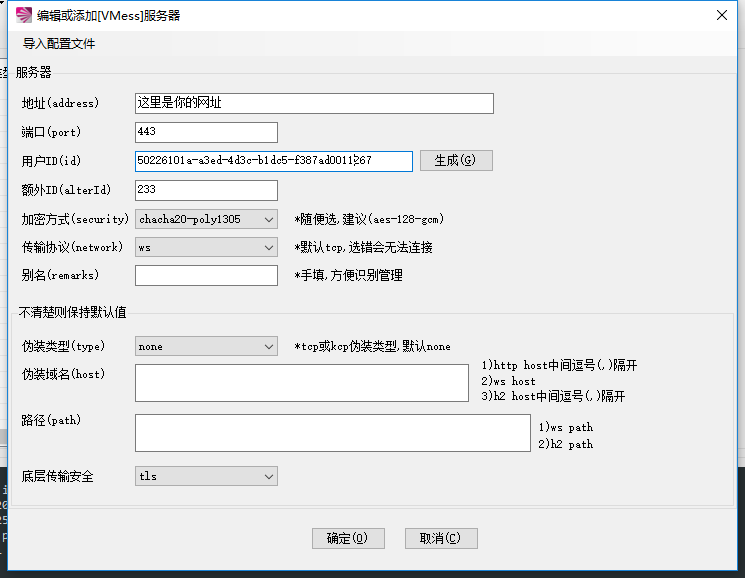Open the 伪装类型(type) dropdown showing none
Image resolution: width=745 pixels, height=578 pixels.
click(x=206, y=347)
